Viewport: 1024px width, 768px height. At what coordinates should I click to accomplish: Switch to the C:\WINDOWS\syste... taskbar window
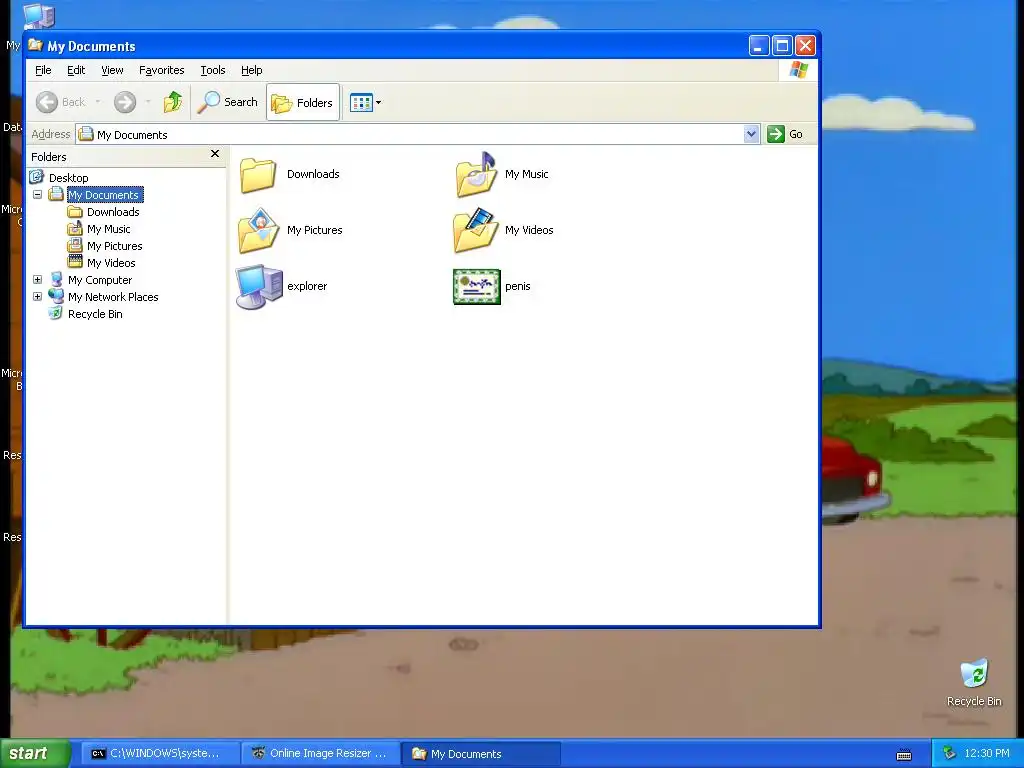(160, 754)
